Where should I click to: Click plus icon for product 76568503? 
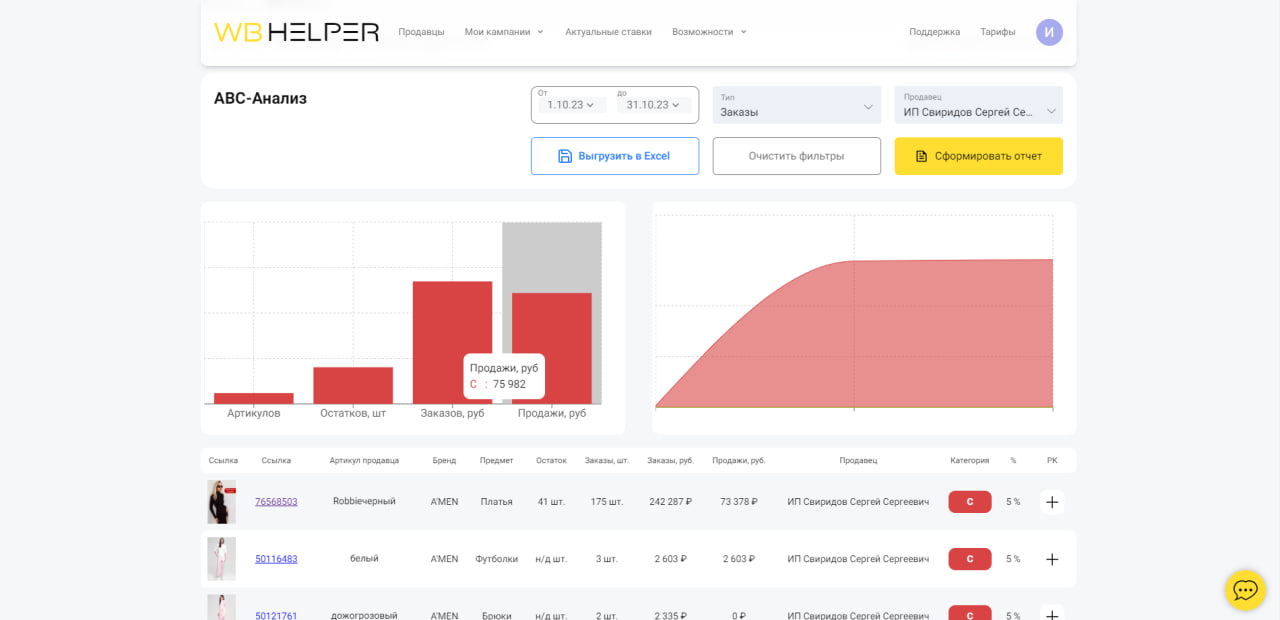[x=1052, y=502]
